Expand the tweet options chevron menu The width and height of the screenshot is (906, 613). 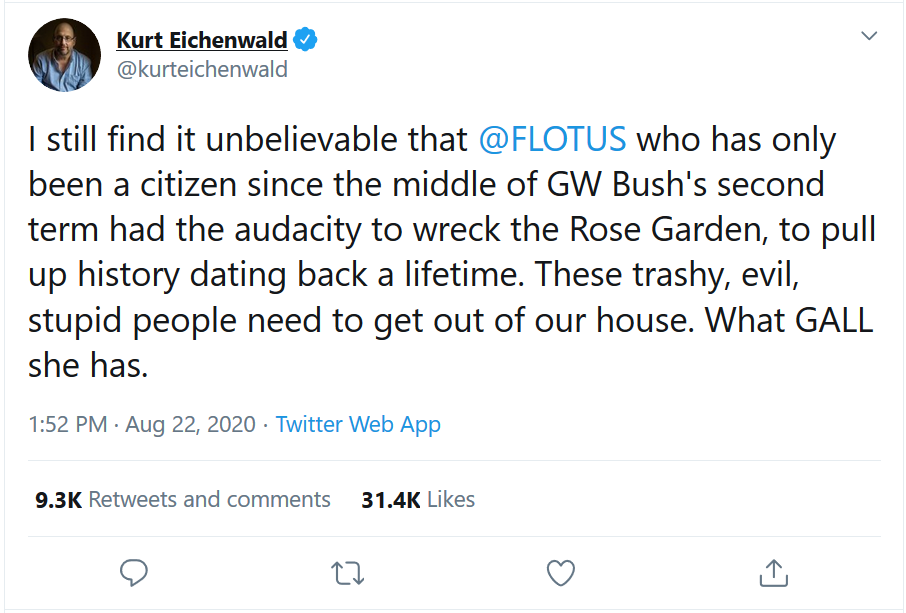click(869, 36)
